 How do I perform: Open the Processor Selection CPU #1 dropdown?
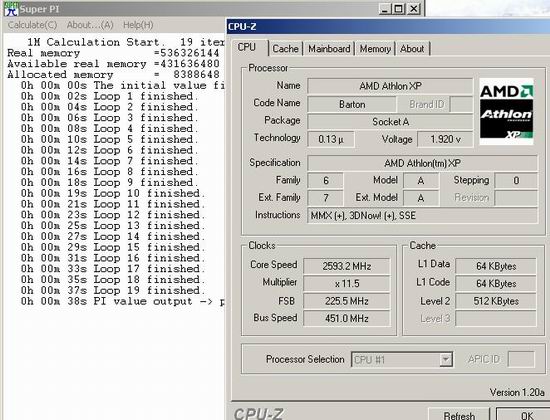[x=402, y=360]
